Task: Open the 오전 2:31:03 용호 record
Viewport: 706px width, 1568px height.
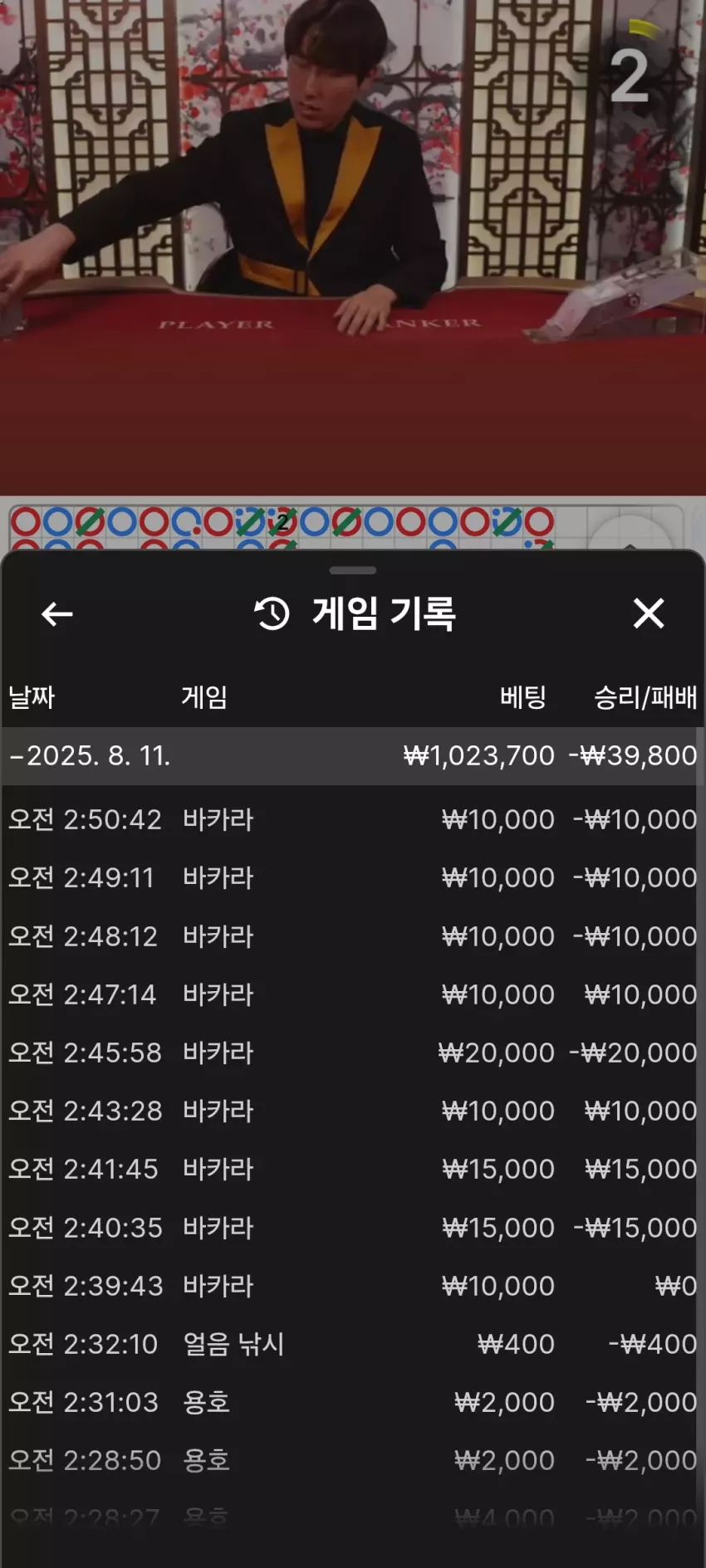Action: pos(353,1402)
